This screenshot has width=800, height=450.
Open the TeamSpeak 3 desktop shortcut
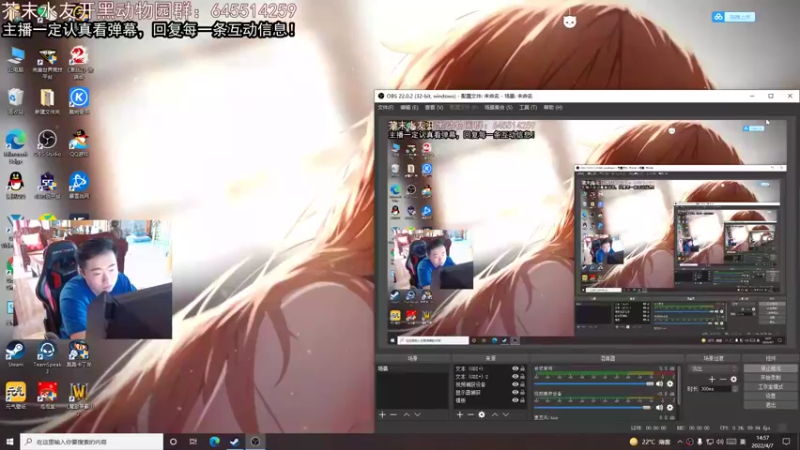[x=47, y=357]
